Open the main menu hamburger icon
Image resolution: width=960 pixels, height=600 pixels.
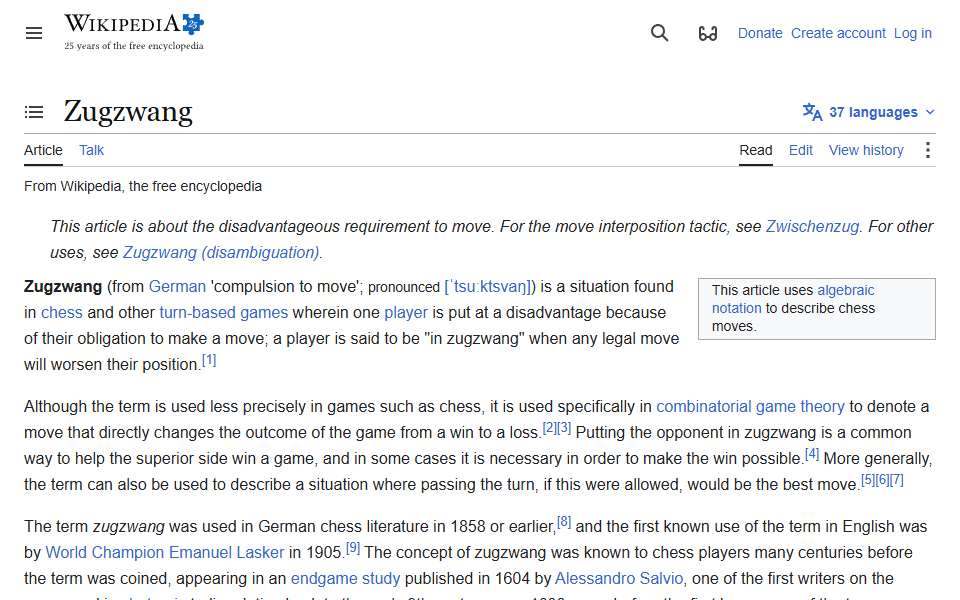(34, 33)
